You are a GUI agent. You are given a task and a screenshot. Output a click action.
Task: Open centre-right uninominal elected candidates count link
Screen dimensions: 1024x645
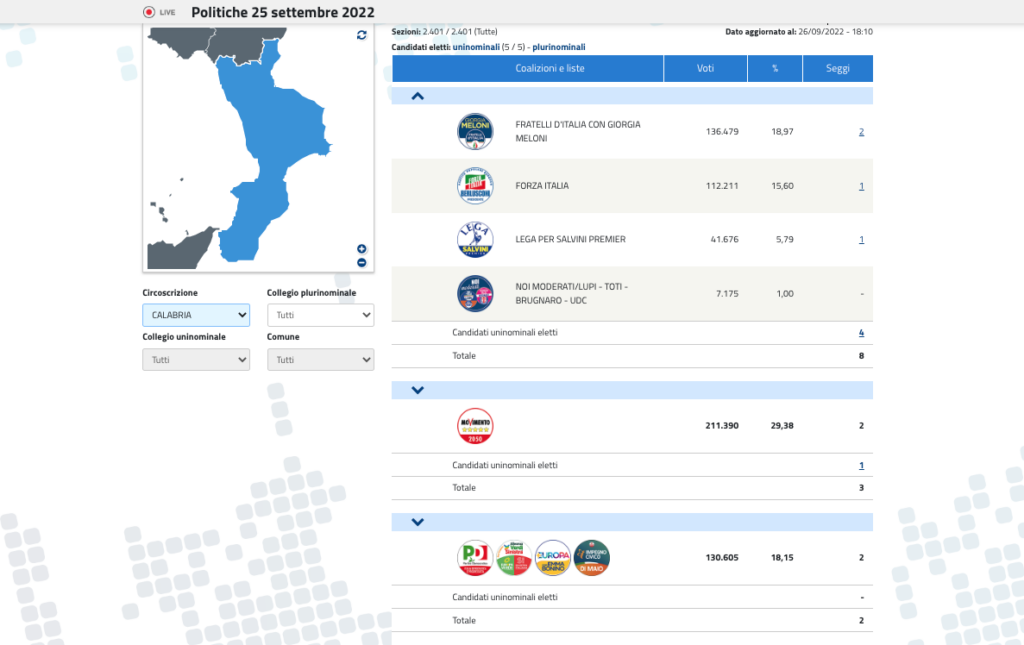(x=861, y=333)
